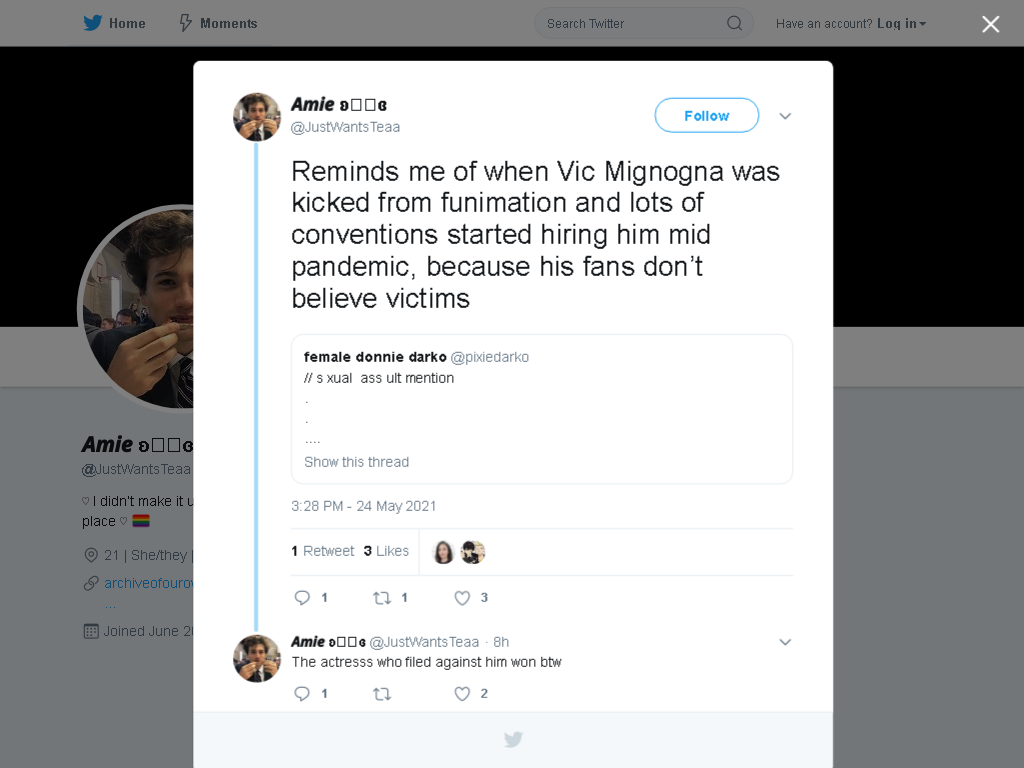1024x768 pixels.
Task: Click the Twitter bird Home icon
Action: coord(93,23)
